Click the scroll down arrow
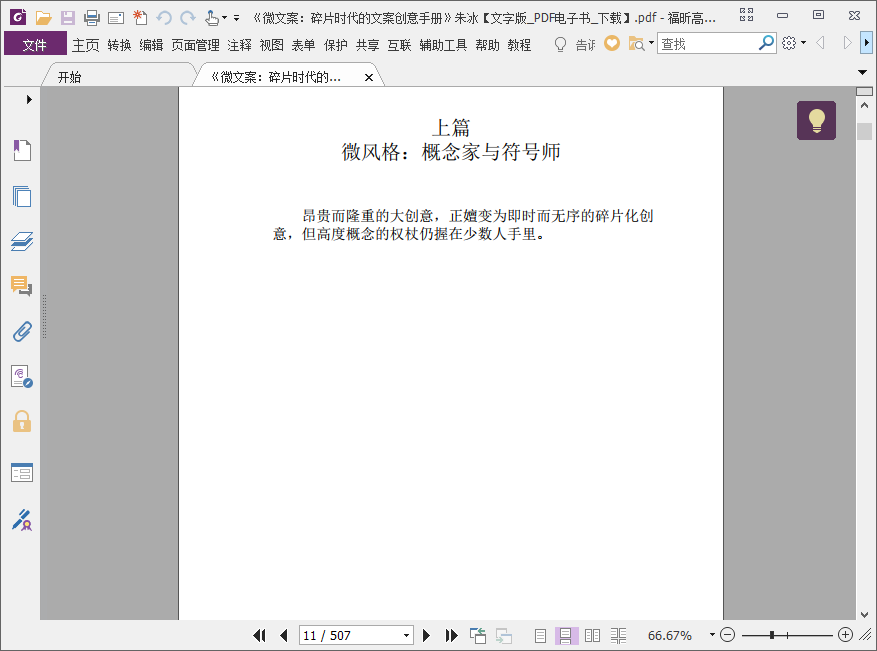Viewport: 877px width, 651px height. [x=864, y=614]
